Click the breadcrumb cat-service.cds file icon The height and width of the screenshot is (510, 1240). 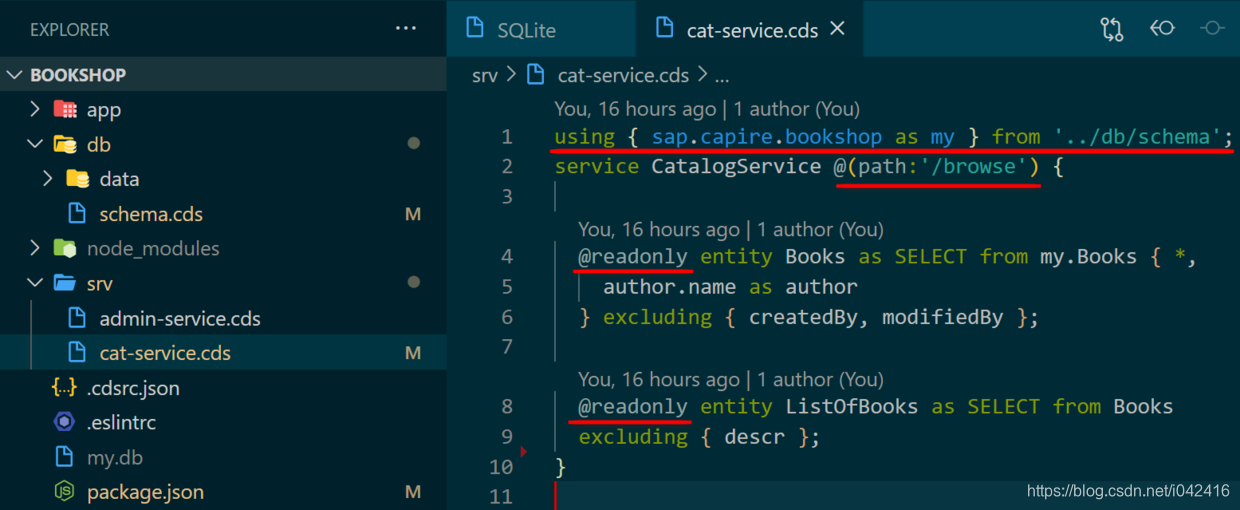(536, 75)
